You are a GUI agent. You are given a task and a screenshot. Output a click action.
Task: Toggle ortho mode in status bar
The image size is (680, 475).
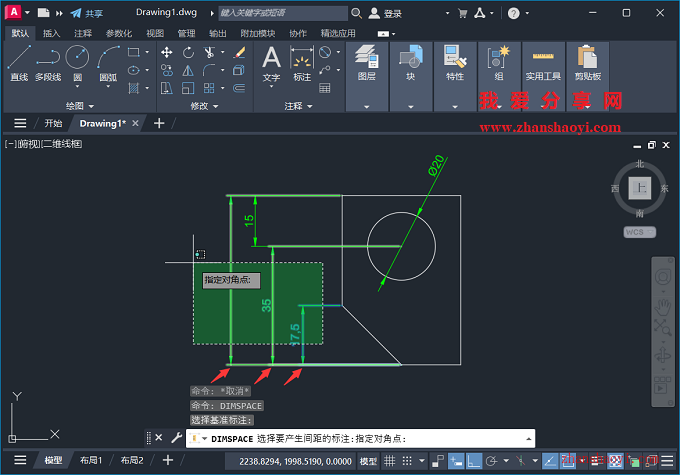coord(474,461)
